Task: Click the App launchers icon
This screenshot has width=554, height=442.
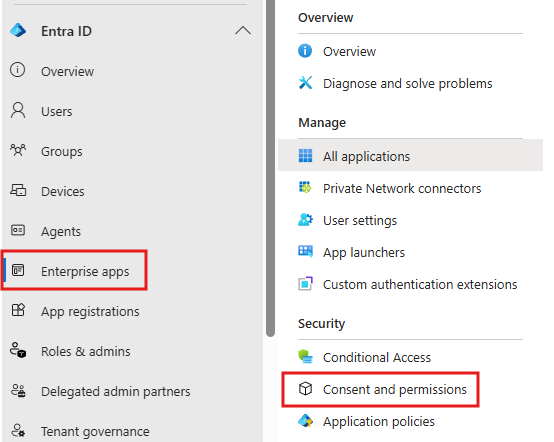Action: tap(305, 252)
